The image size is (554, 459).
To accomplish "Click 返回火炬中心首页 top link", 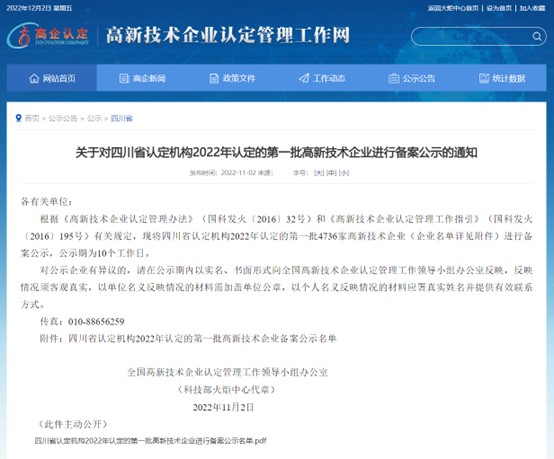I will coord(453,8).
